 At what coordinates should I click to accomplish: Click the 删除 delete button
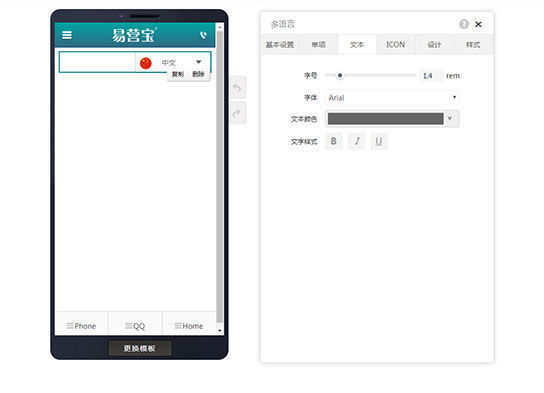point(198,74)
